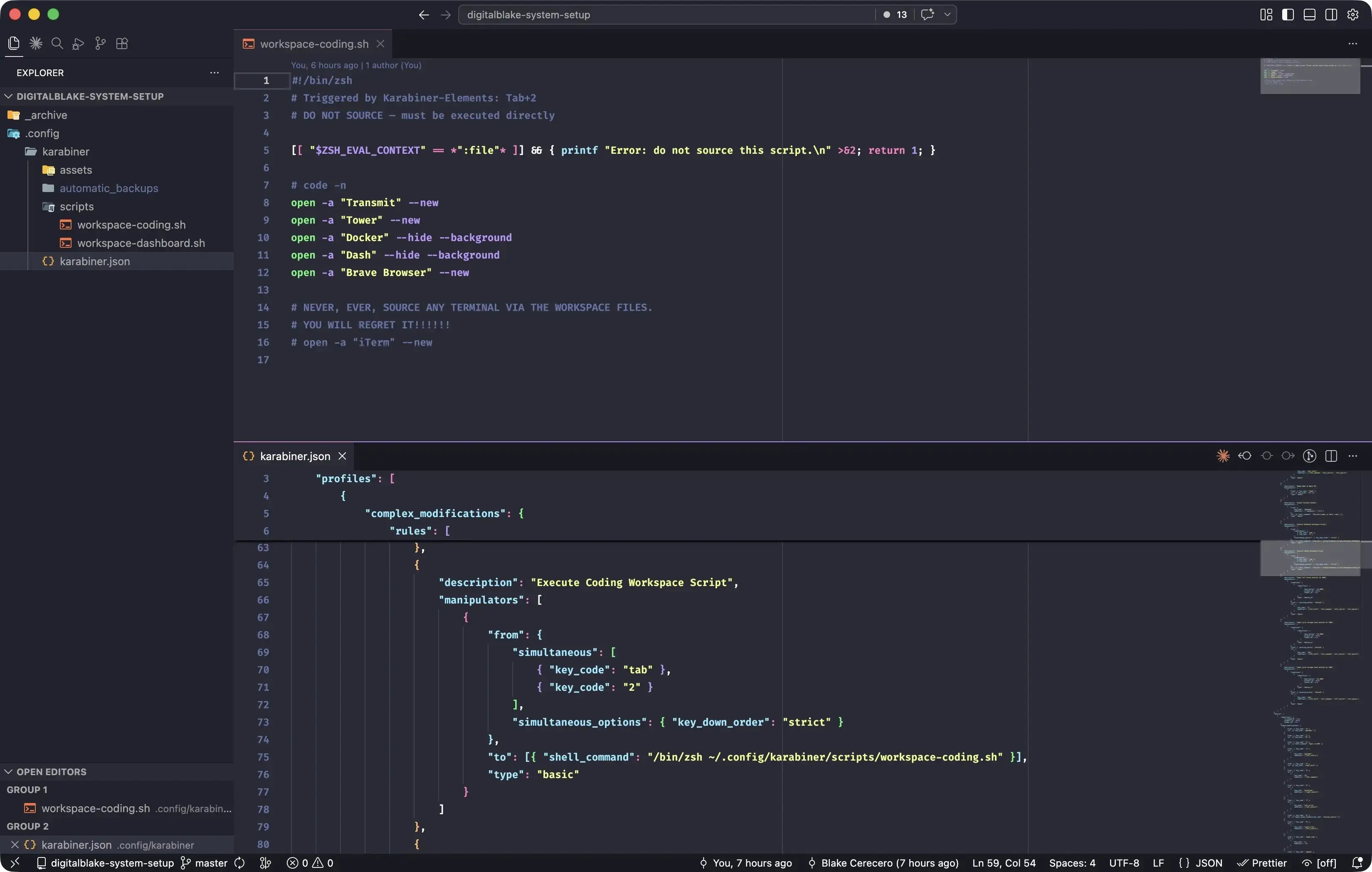1372x872 pixels.
Task: Click the digitalblake-system-setup status bar item
Action: click(106, 863)
